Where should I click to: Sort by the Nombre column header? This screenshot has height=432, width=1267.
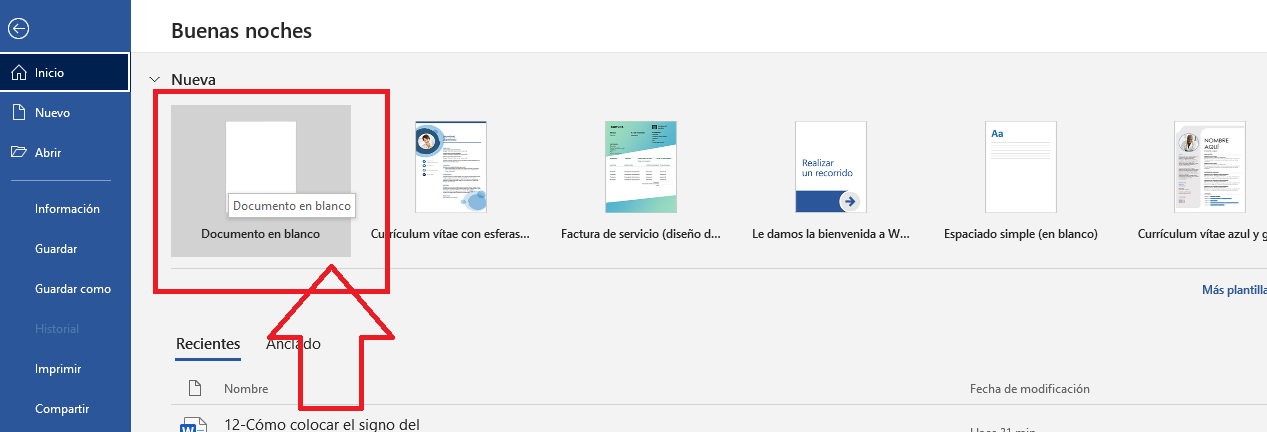(x=246, y=389)
